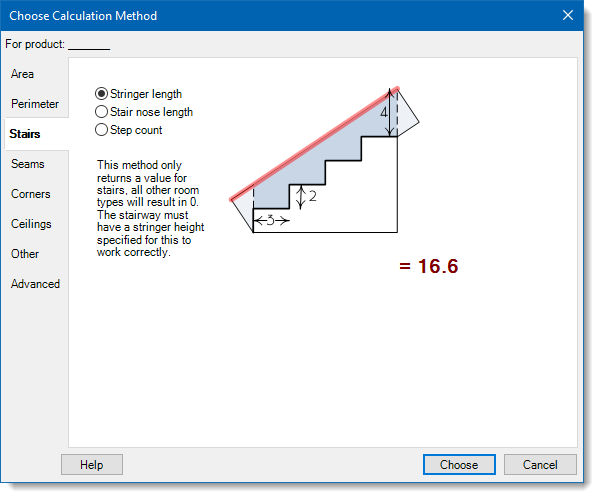Screen dimensions: 599x498
Task: Go to the Seams tab
Action: [x=28, y=164]
